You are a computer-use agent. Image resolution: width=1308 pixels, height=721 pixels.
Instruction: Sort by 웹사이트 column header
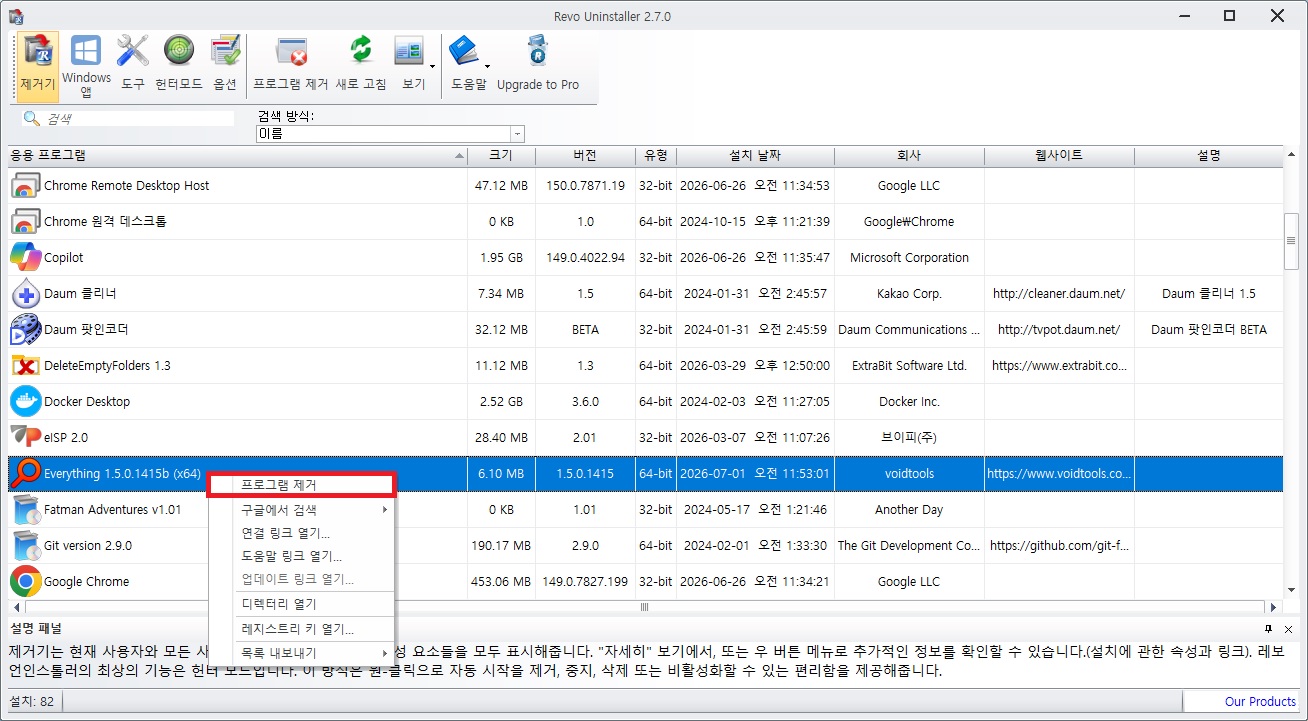pyautogui.click(x=1059, y=156)
